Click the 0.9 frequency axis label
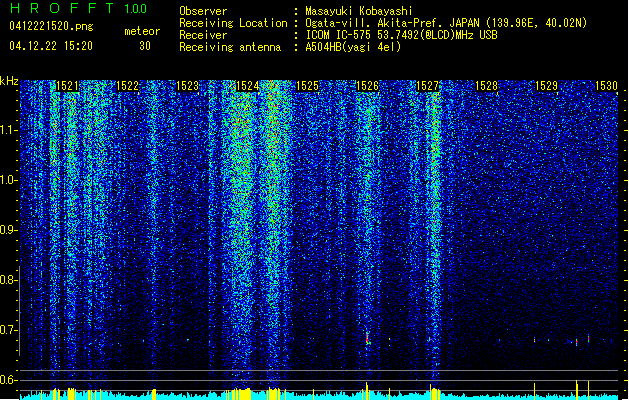 point(8,230)
